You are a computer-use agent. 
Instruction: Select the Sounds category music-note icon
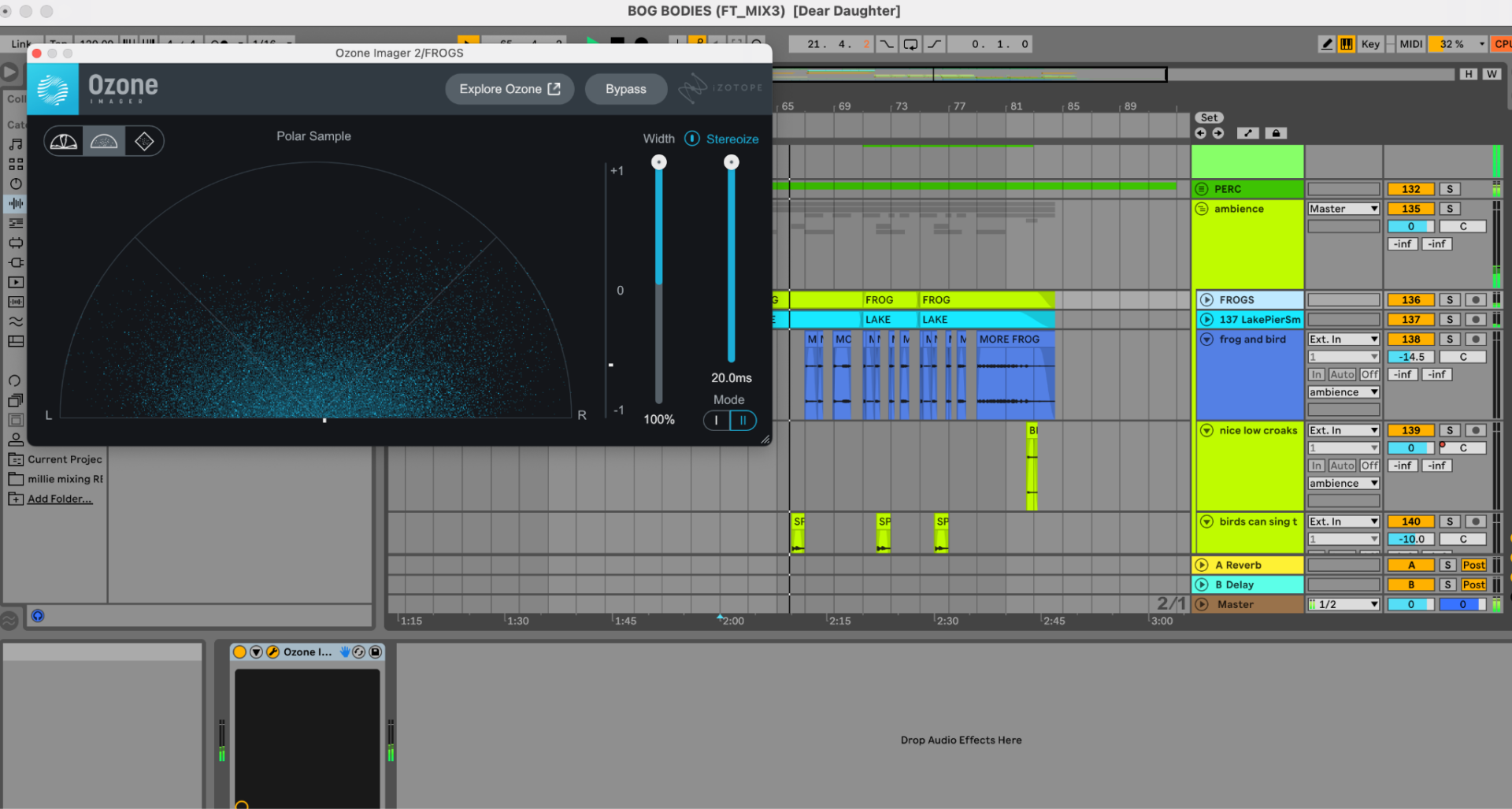click(x=16, y=146)
